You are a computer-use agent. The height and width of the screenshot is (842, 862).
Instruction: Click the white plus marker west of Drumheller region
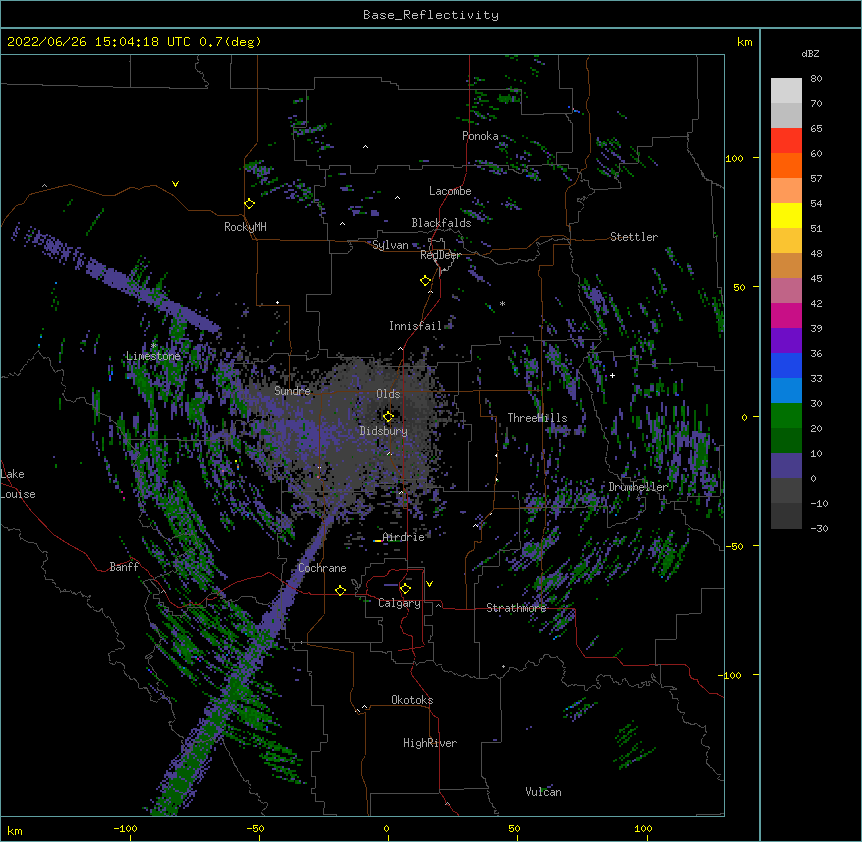(x=612, y=375)
